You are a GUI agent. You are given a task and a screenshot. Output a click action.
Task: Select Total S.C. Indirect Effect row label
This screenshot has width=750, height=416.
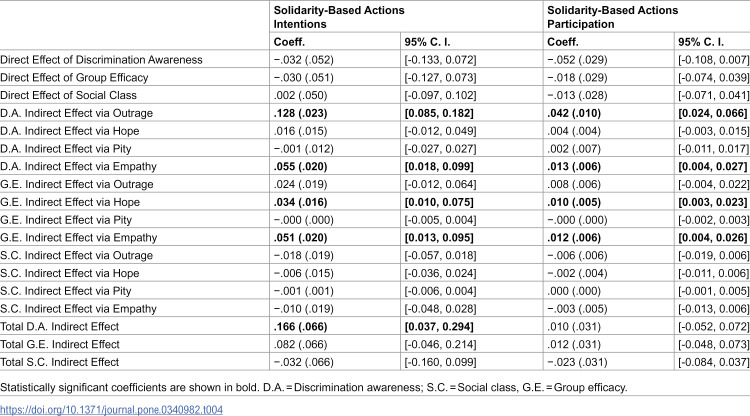click(x=59, y=362)
